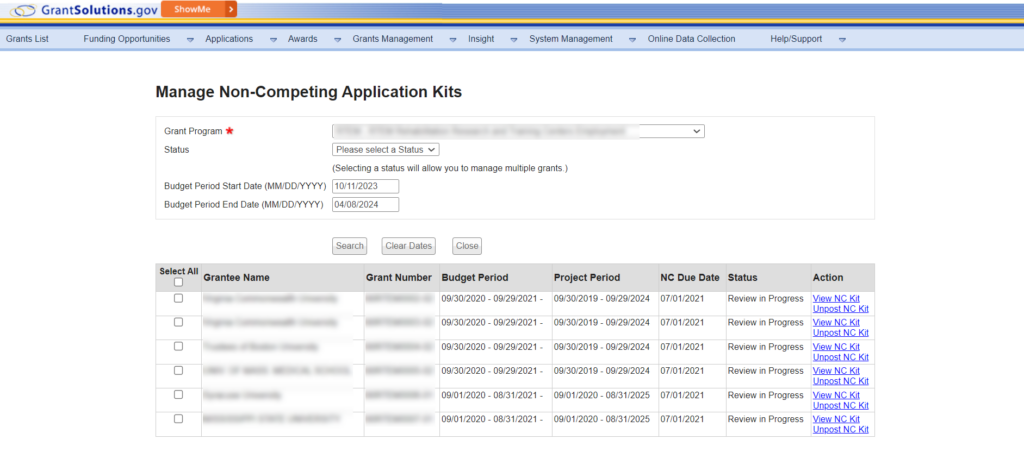The width and height of the screenshot is (1024, 452).
Task: Expand the Applications menu arrow
Action: pos(274,40)
